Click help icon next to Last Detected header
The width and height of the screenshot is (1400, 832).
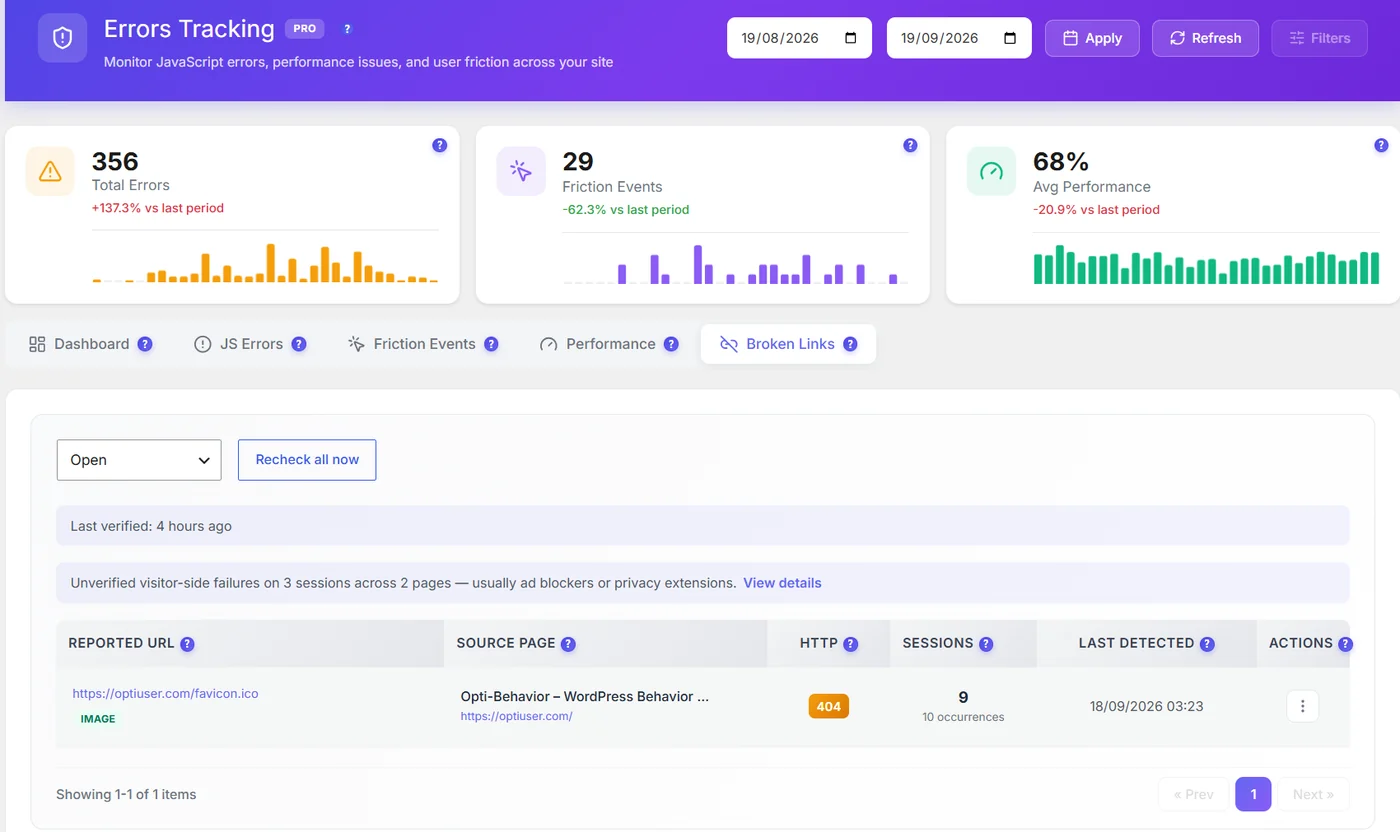[1207, 644]
